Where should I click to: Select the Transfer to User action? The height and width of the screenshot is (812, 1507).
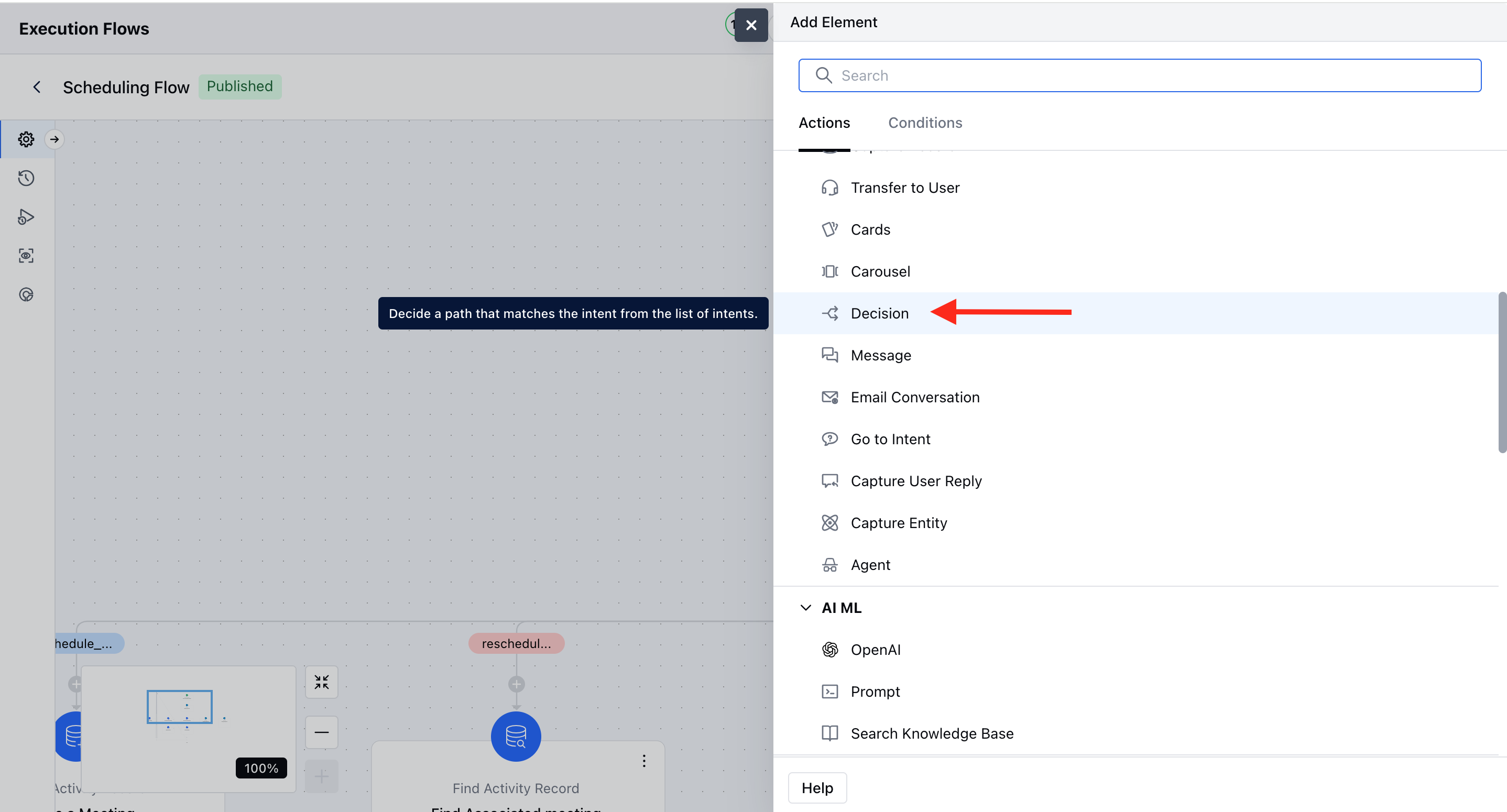click(x=904, y=188)
